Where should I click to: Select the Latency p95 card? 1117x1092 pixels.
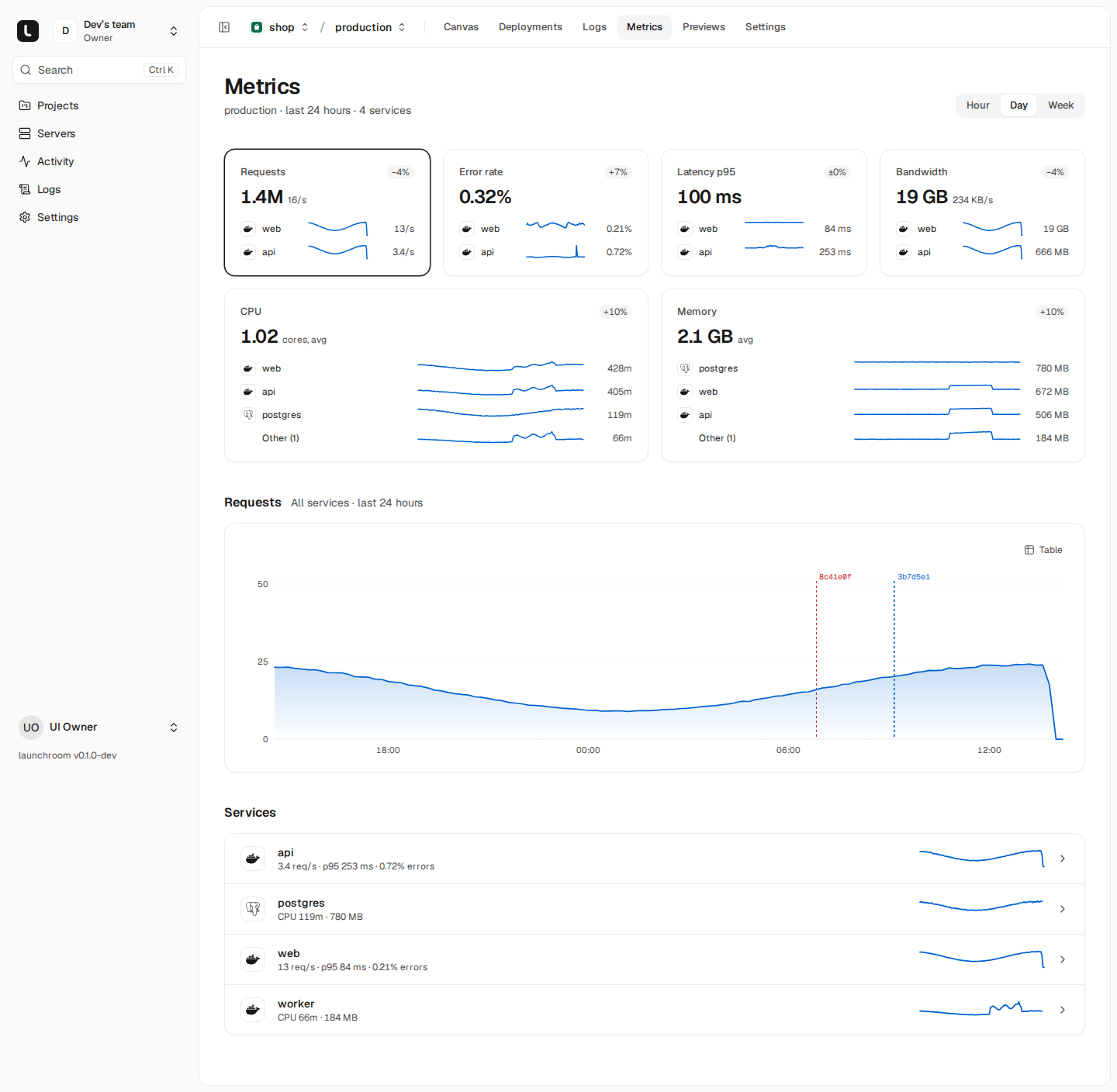[x=764, y=213]
